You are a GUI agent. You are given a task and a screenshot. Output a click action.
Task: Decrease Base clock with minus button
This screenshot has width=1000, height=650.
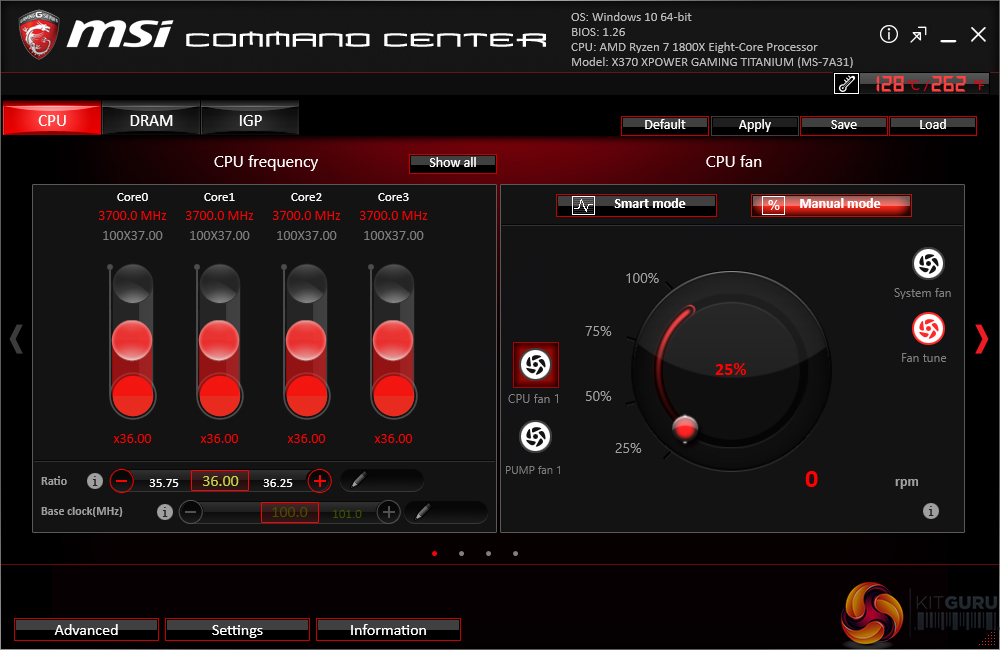pyautogui.click(x=191, y=512)
